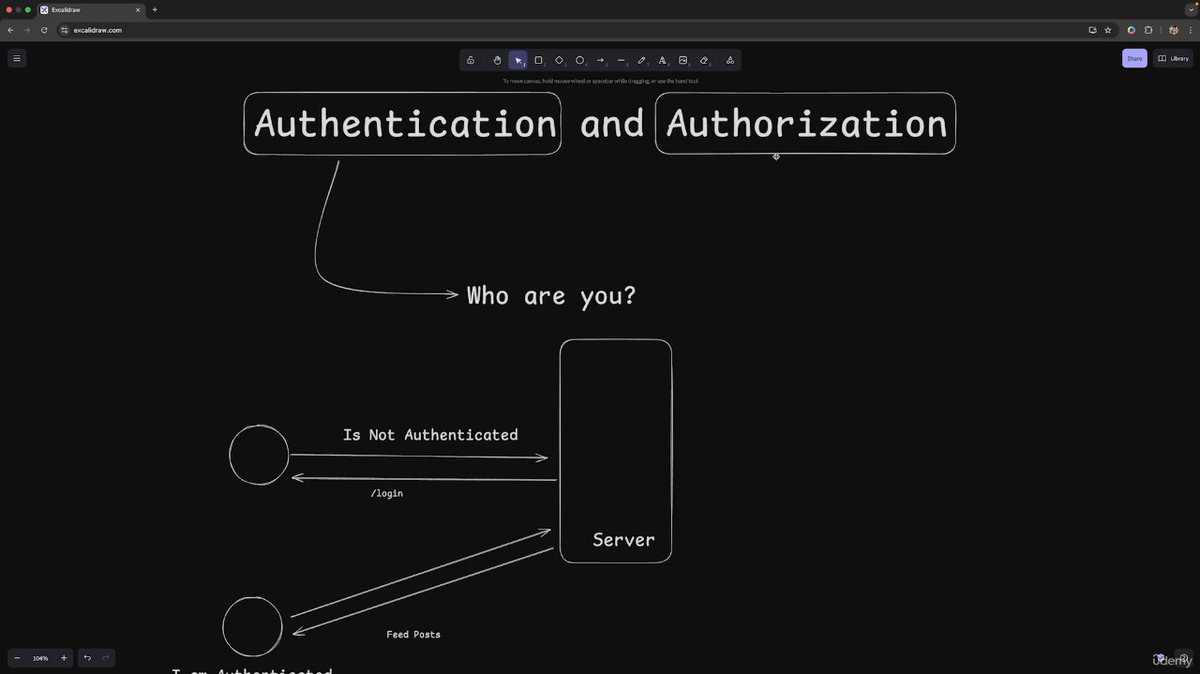
Task: Select the '/login' label
Action: [387, 494]
